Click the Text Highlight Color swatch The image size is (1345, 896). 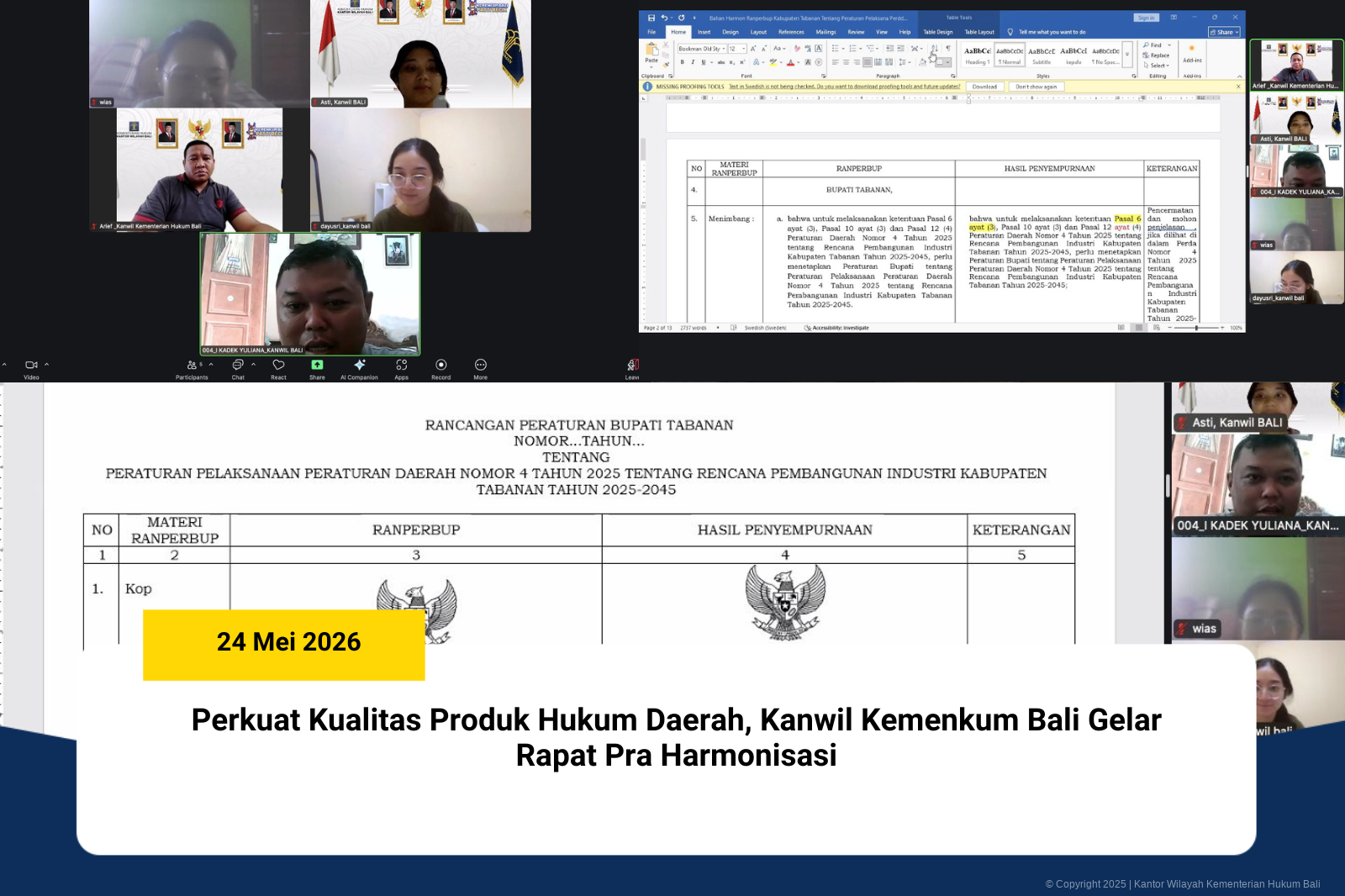(x=773, y=62)
